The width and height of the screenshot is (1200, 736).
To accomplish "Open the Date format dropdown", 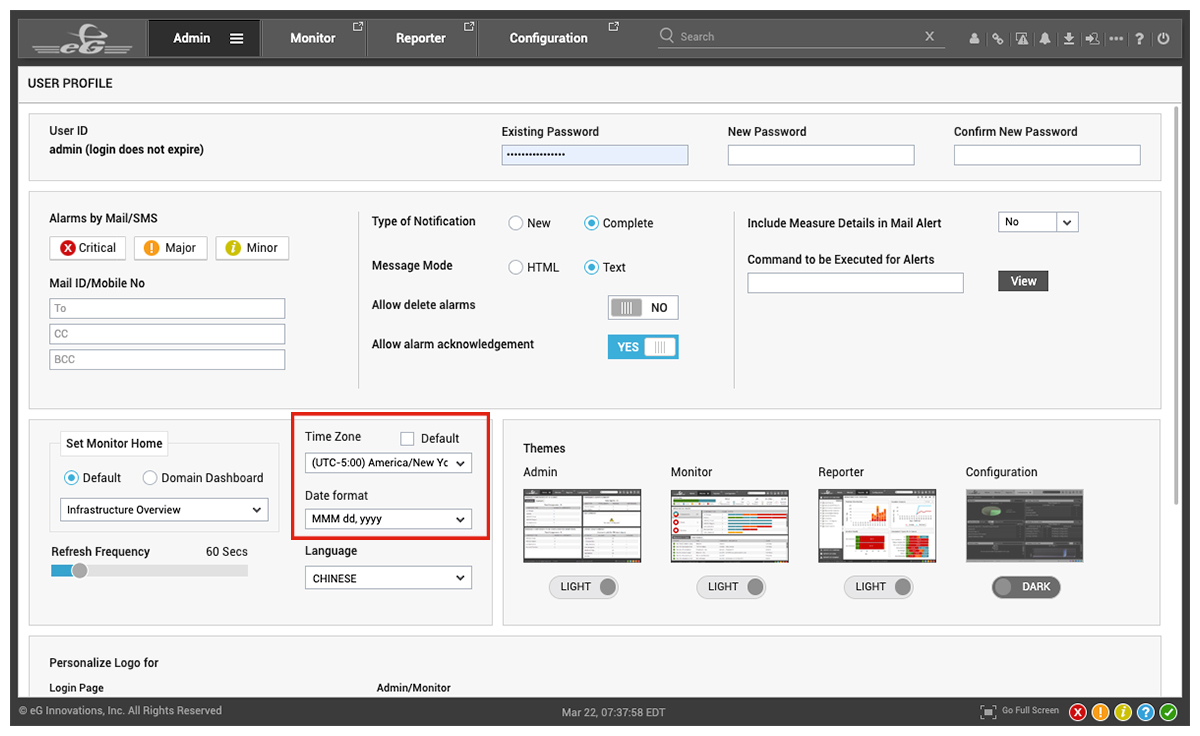I will click(388, 519).
